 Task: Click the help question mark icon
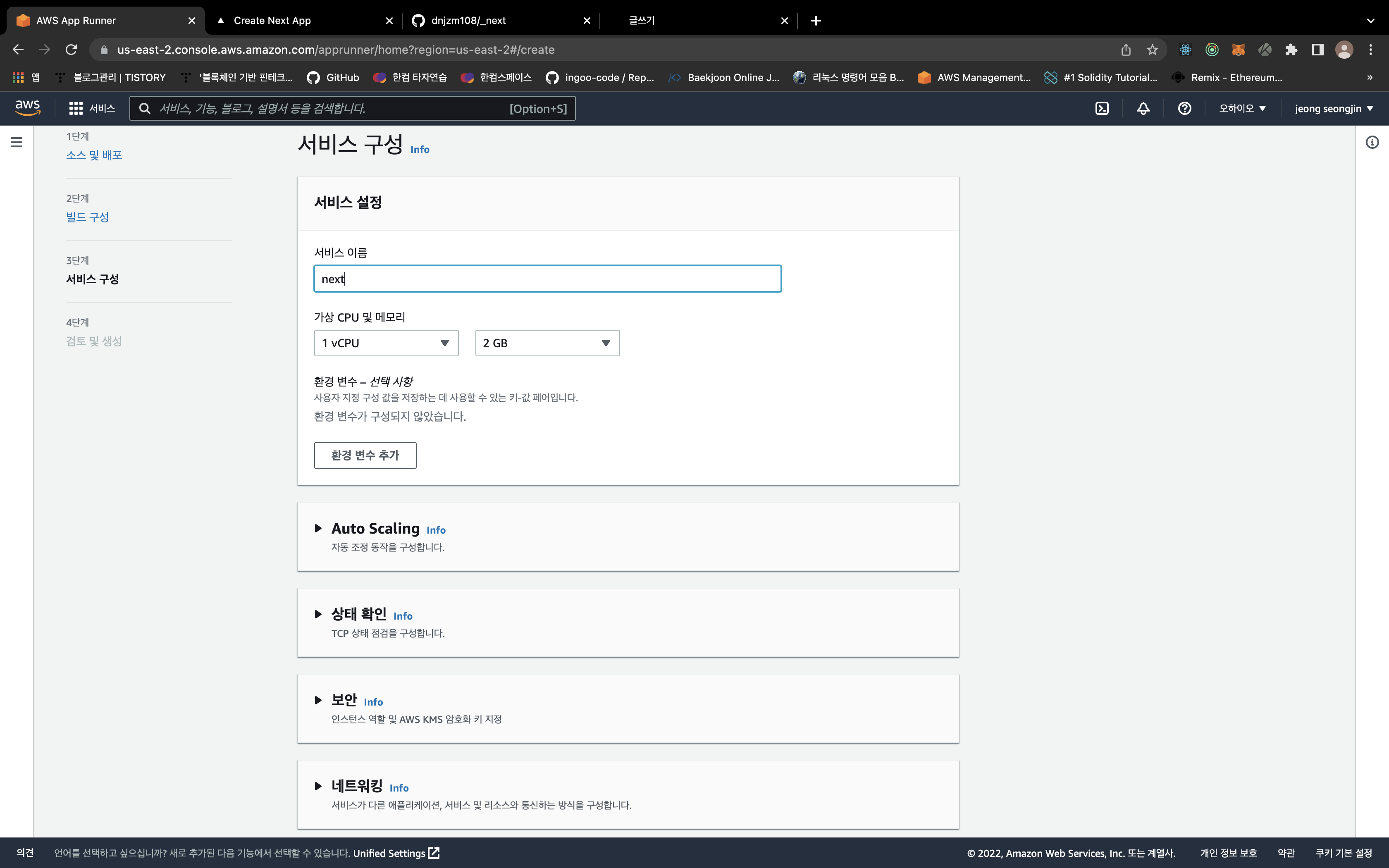(x=1184, y=108)
